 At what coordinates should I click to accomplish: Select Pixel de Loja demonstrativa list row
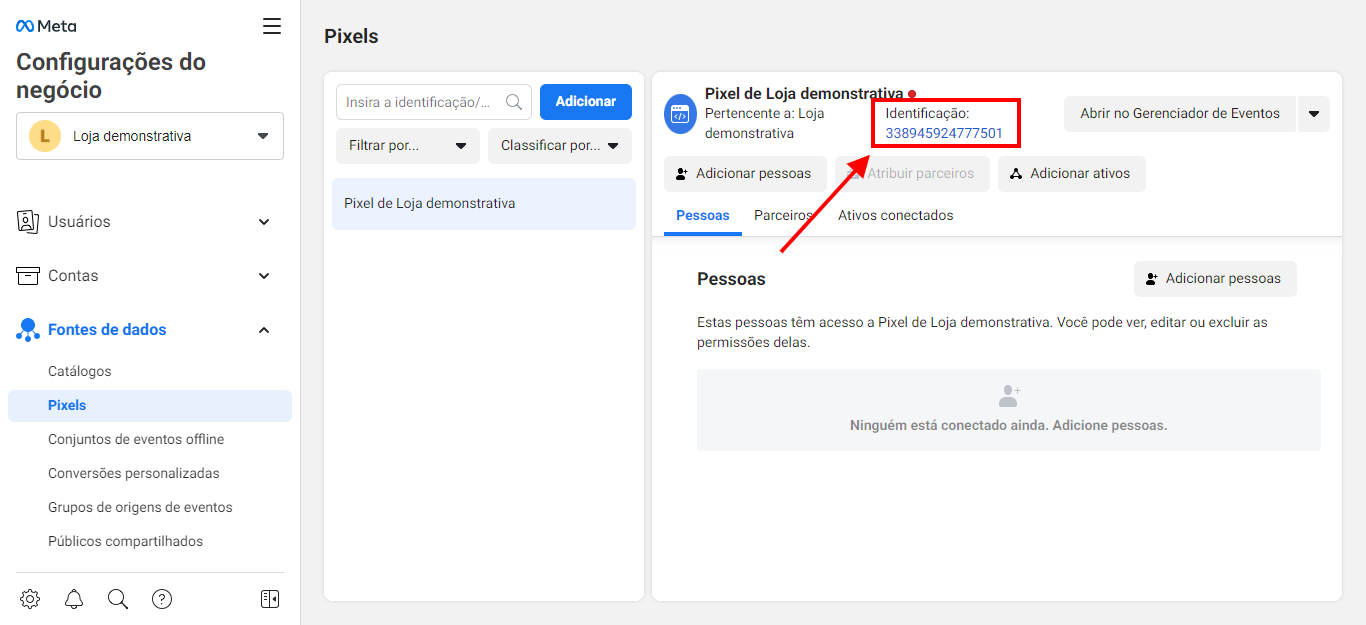(484, 204)
